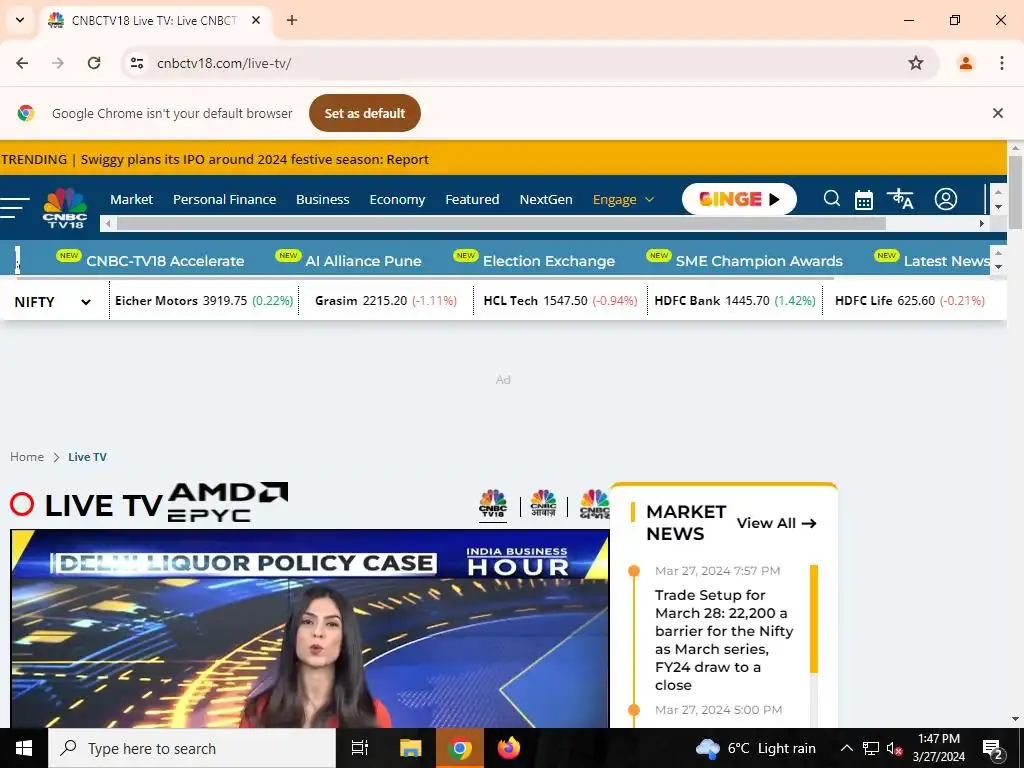Image resolution: width=1024 pixels, height=768 pixels.
Task: Reload the page
Action: (x=94, y=63)
